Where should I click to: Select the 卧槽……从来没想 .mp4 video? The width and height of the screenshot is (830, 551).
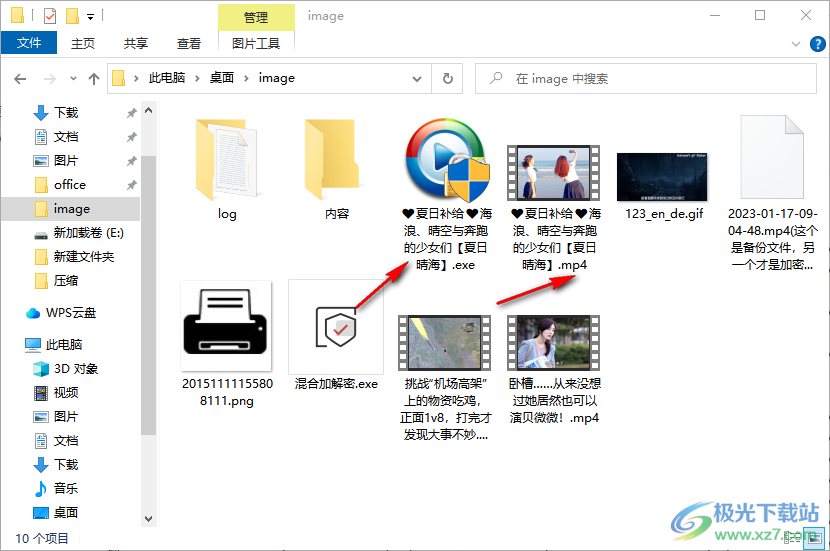554,369
